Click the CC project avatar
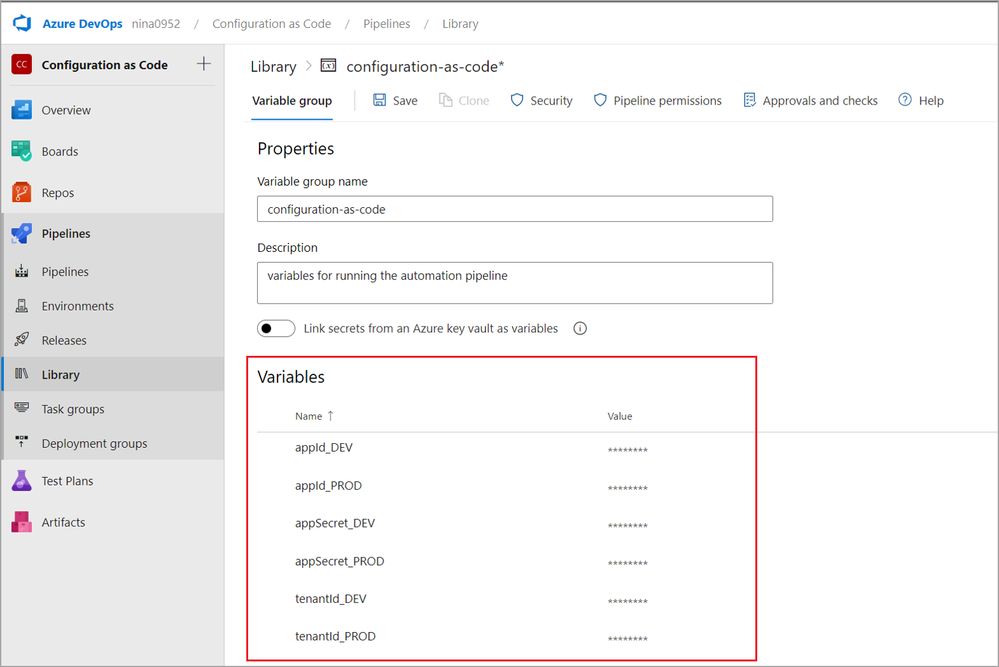Viewport: 999px width, 667px height. [x=22, y=64]
